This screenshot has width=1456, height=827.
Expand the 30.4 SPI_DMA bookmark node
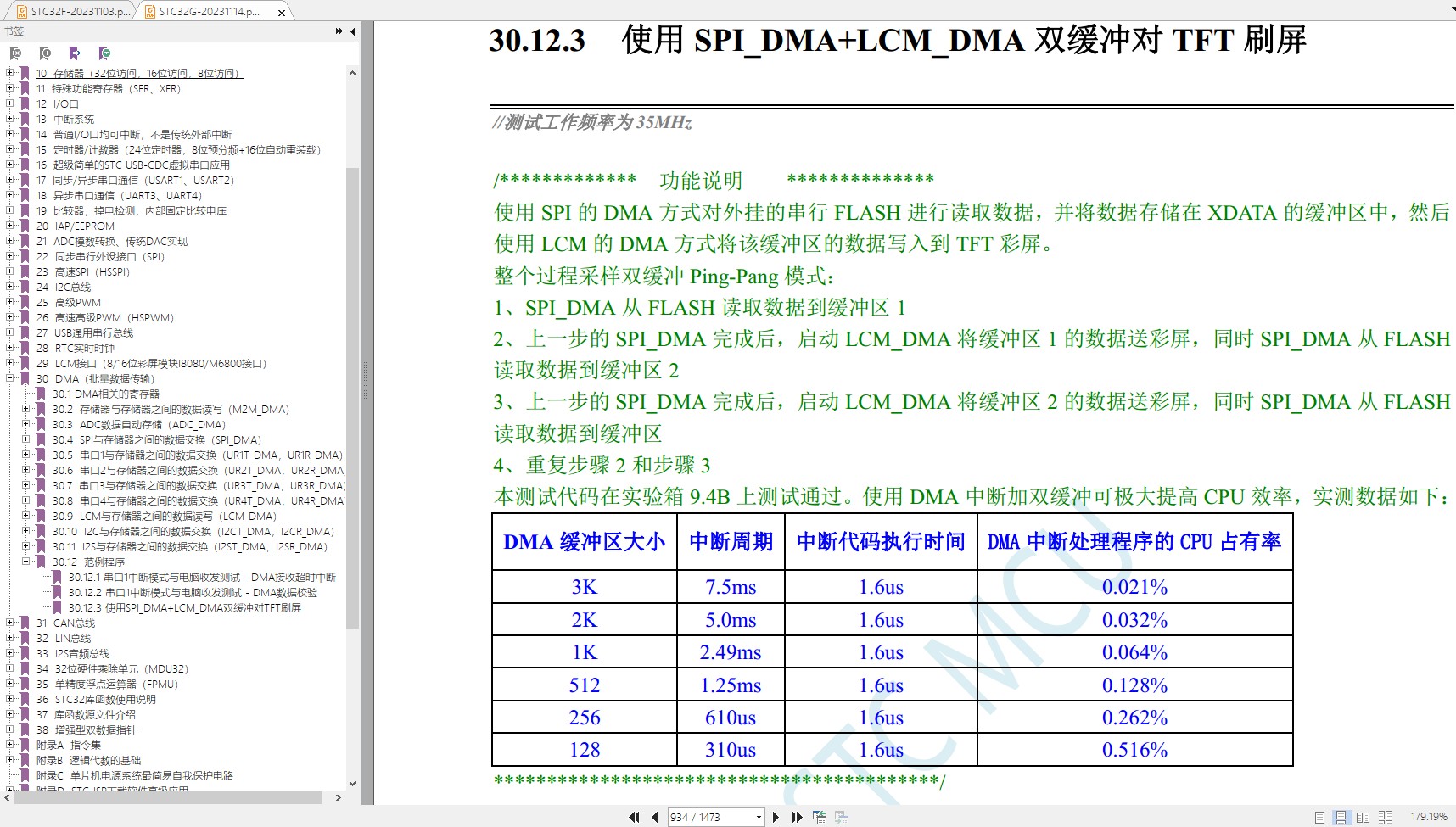point(26,440)
